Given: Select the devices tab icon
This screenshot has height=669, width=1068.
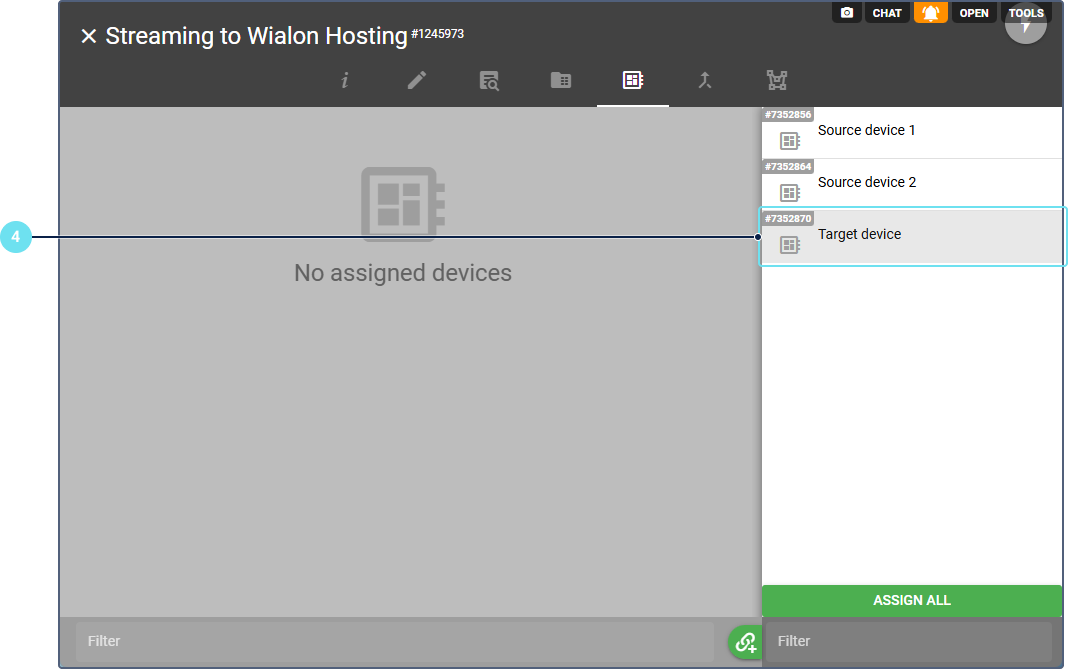Looking at the screenshot, I should pyautogui.click(x=632, y=81).
